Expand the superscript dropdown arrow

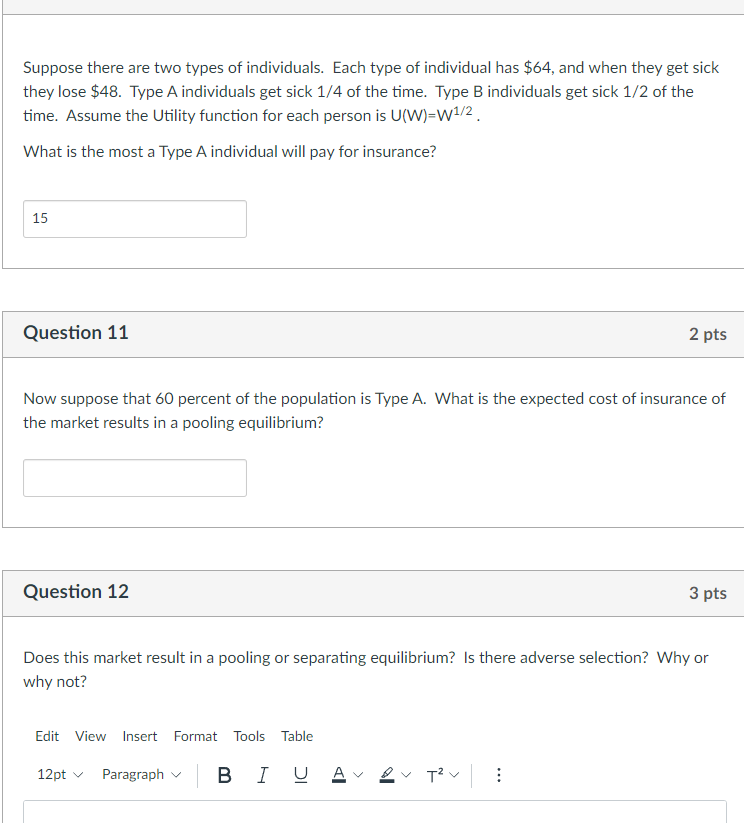click(454, 775)
